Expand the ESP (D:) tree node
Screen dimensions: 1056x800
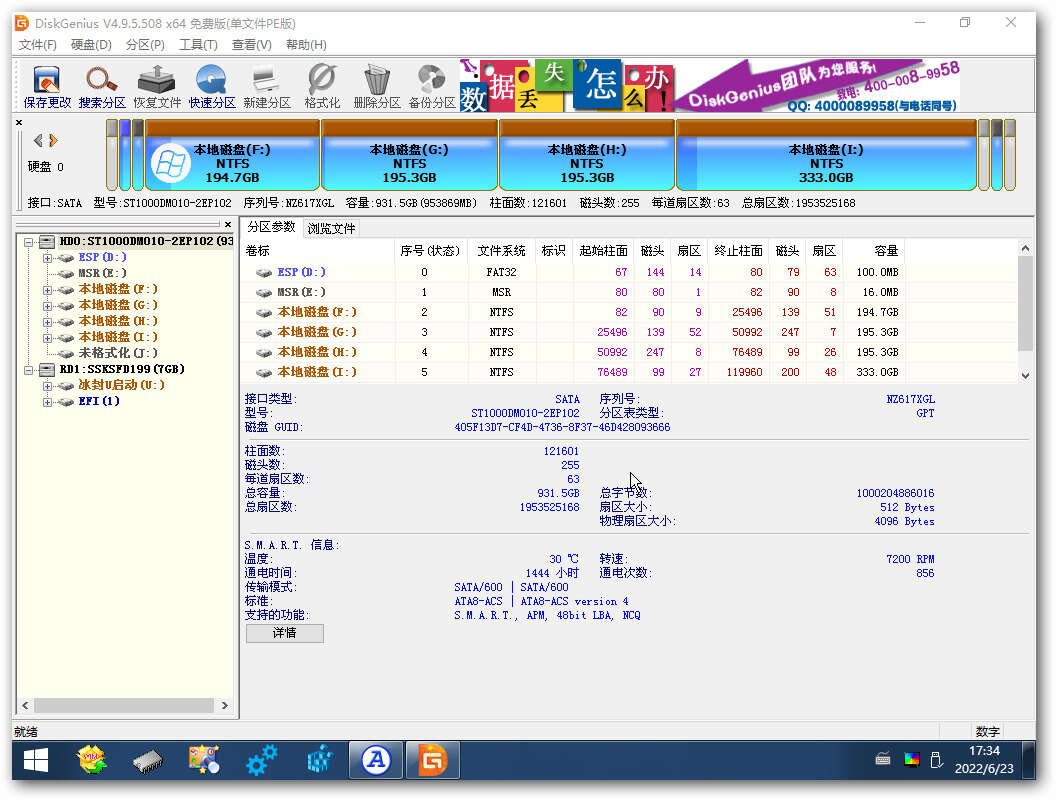tap(47, 258)
